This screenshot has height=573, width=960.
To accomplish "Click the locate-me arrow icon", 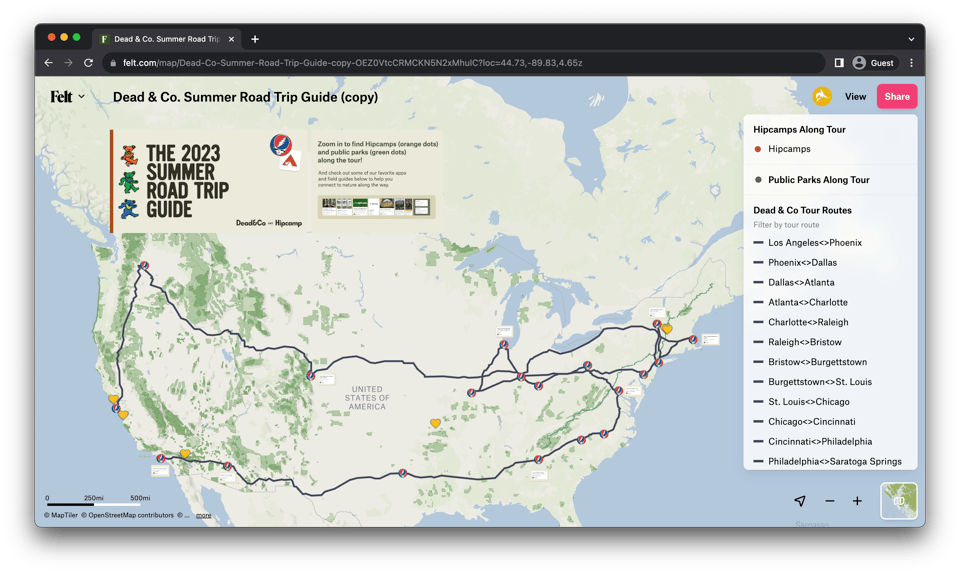I will [800, 501].
